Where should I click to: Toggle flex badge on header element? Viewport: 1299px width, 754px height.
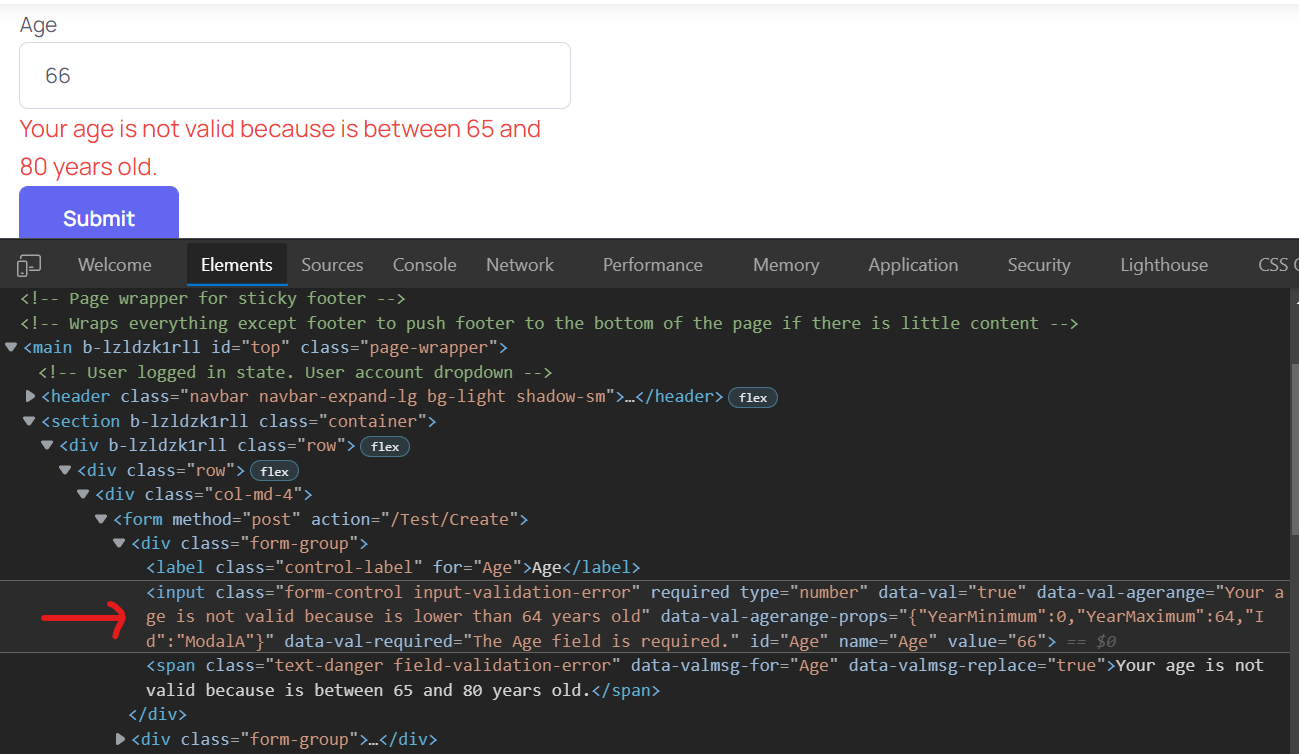click(753, 398)
